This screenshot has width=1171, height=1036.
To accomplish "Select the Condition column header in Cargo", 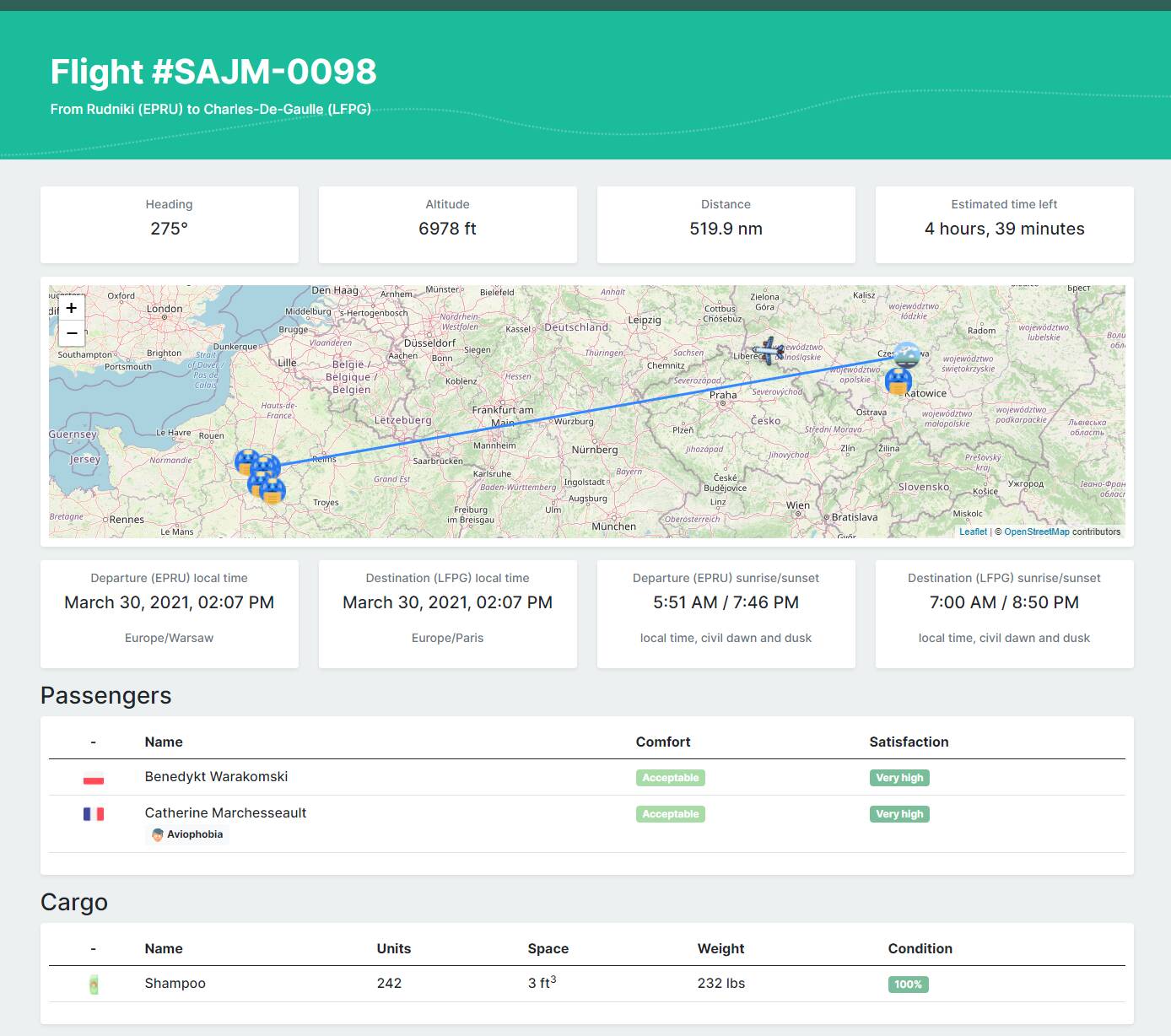I will [920, 948].
